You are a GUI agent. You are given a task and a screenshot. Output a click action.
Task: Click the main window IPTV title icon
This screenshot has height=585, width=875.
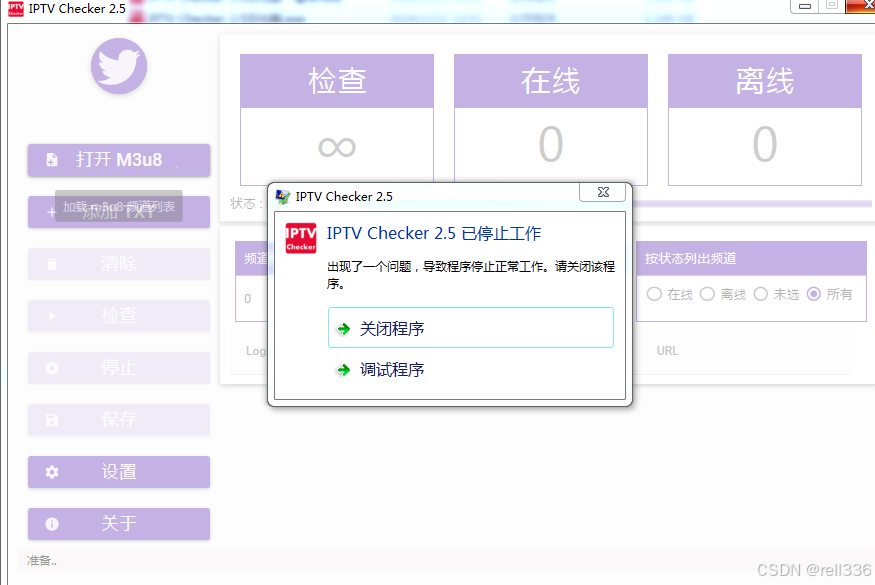(16, 8)
